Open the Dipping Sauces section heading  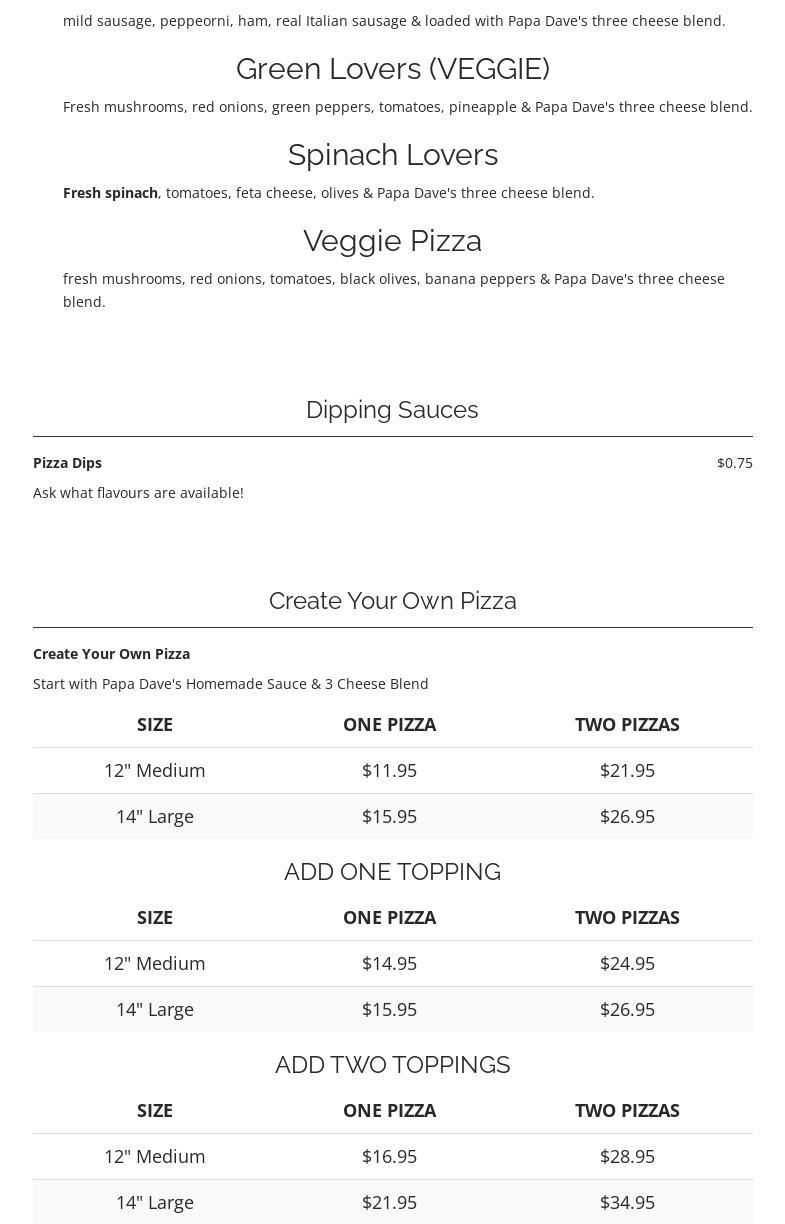[x=392, y=410]
